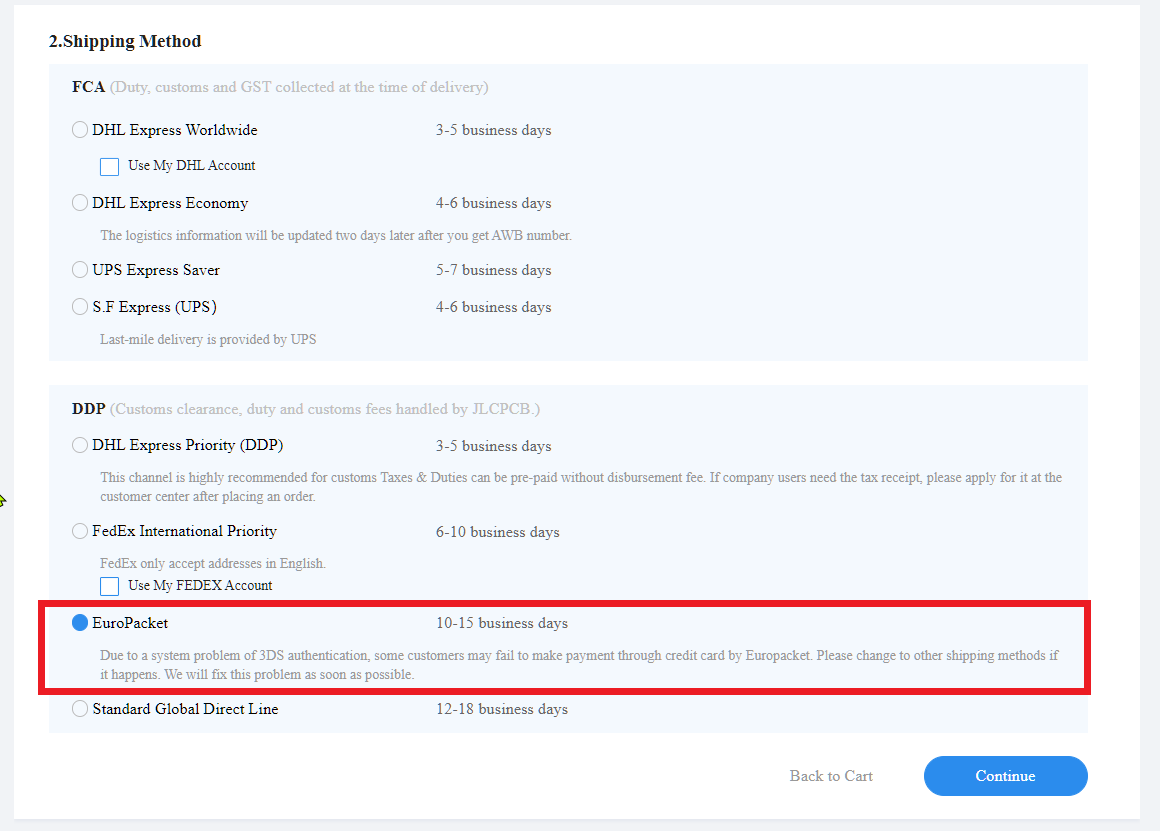Choose DHL Express Economy shipping radio
The height and width of the screenshot is (831, 1160).
(x=80, y=203)
